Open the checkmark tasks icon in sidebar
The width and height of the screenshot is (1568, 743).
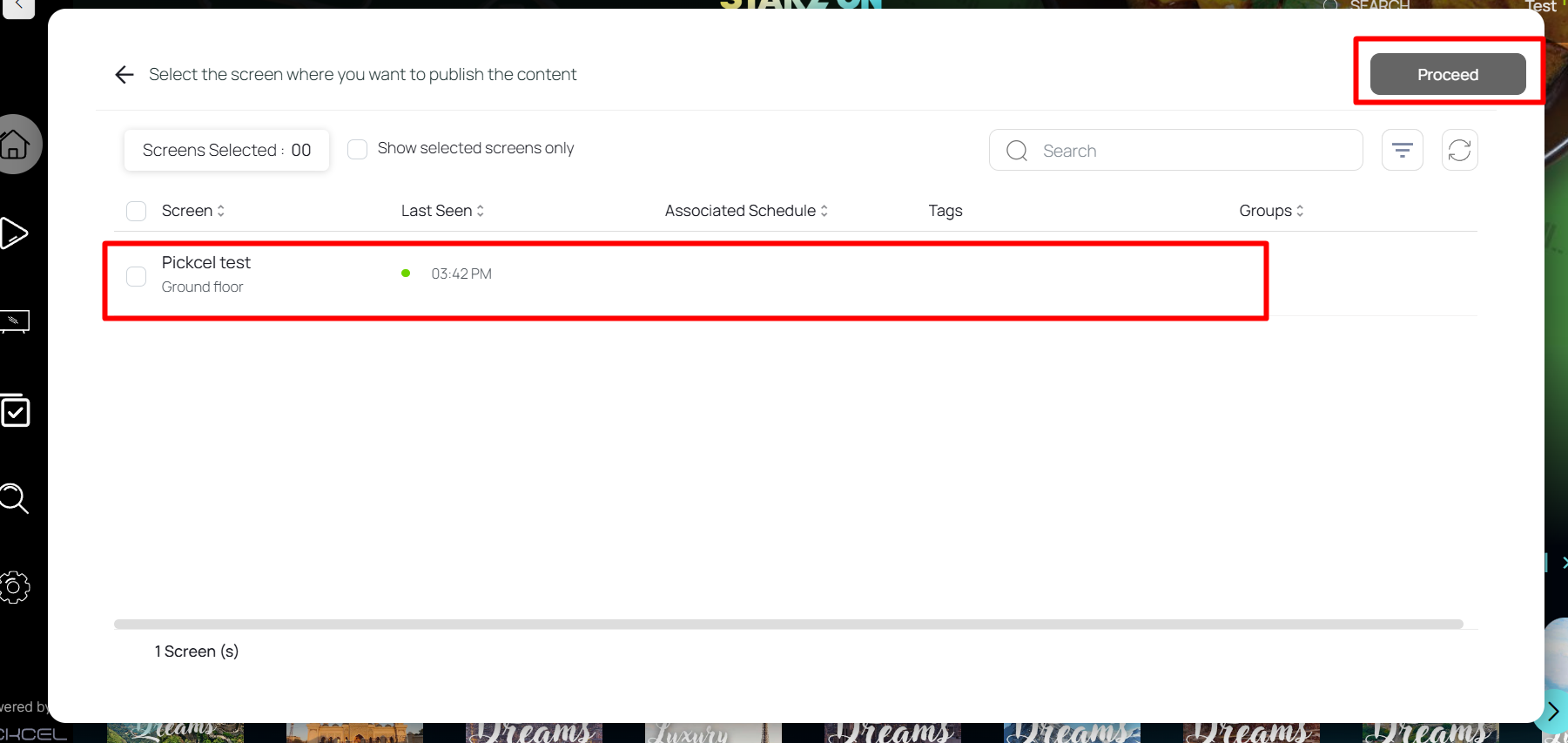tap(16, 411)
